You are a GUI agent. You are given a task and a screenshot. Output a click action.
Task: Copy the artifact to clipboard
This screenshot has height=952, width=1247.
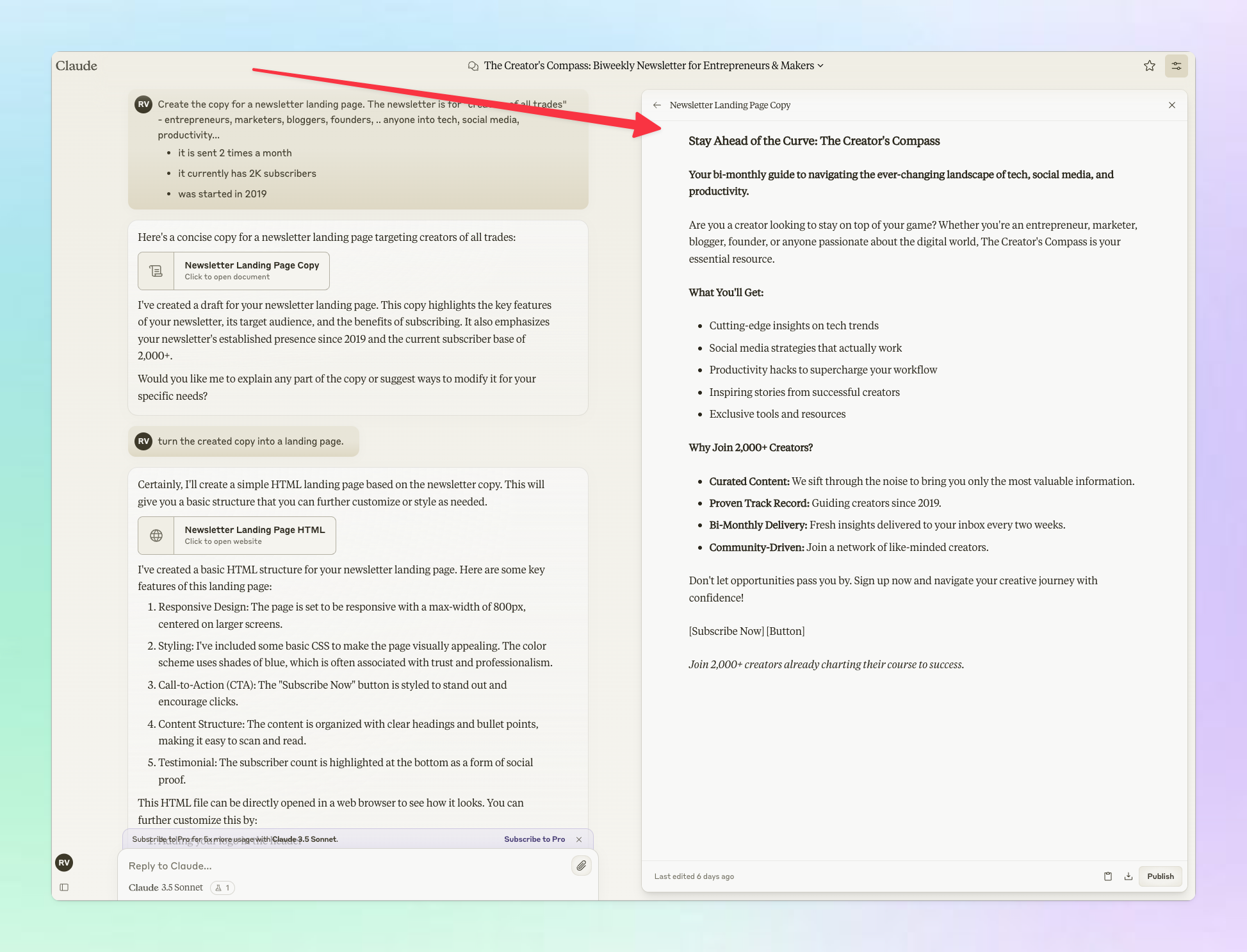[x=1107, y=876]
